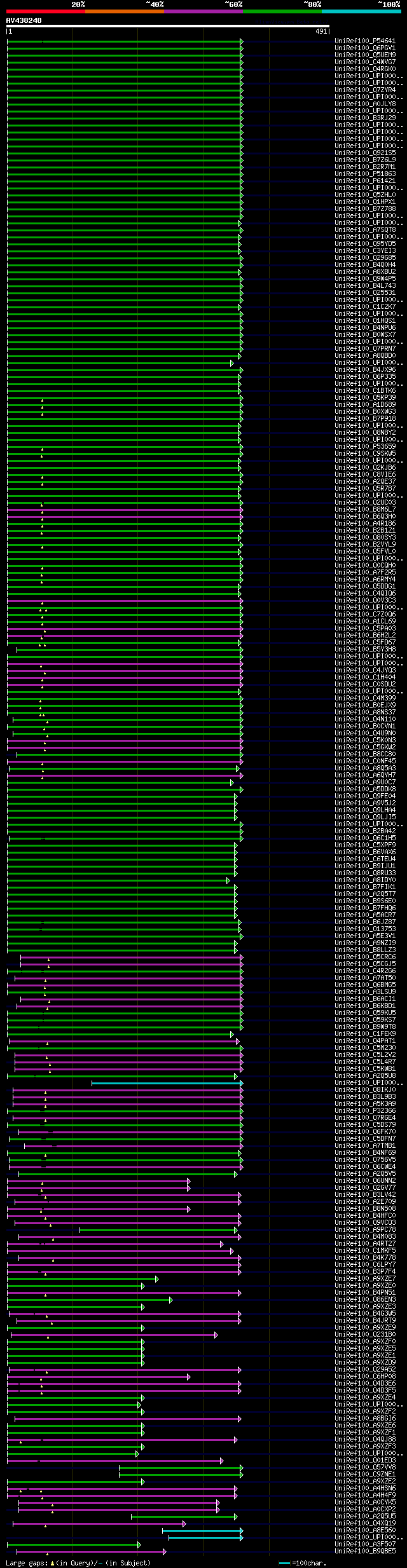Click label UniRef100_P61421
The image size is (407, 1568).
[x=365, y=181]
